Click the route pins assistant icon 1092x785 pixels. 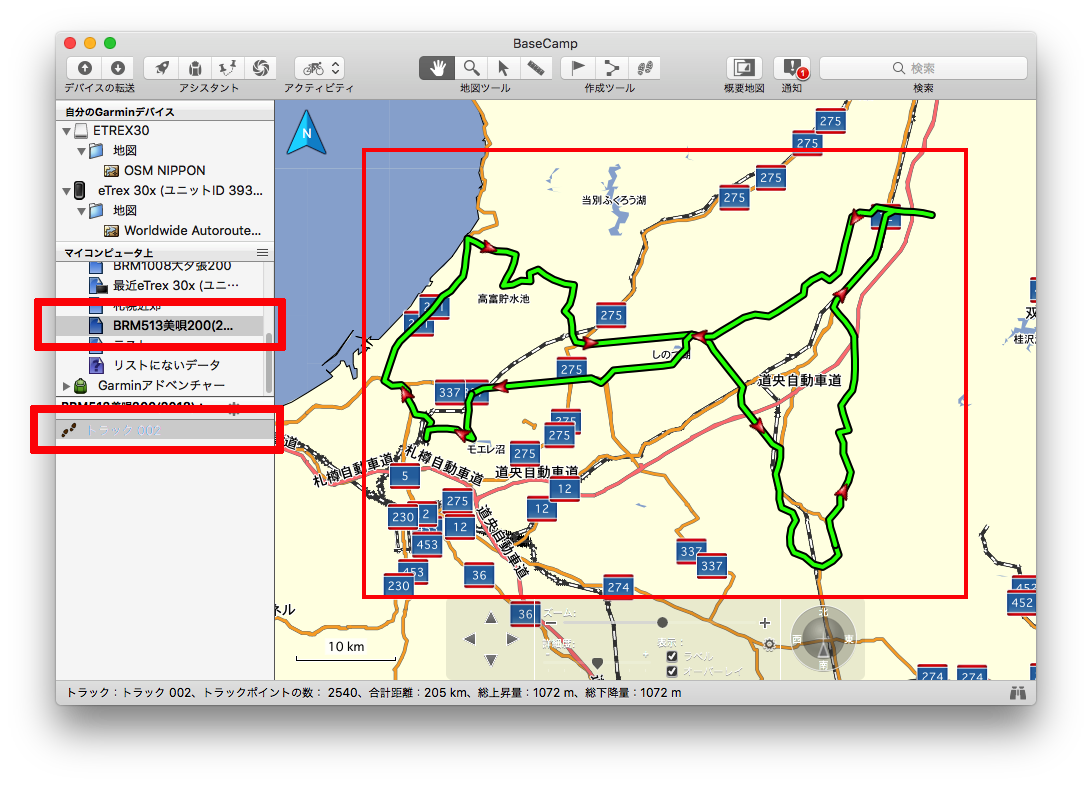click(x=228, y=68)
